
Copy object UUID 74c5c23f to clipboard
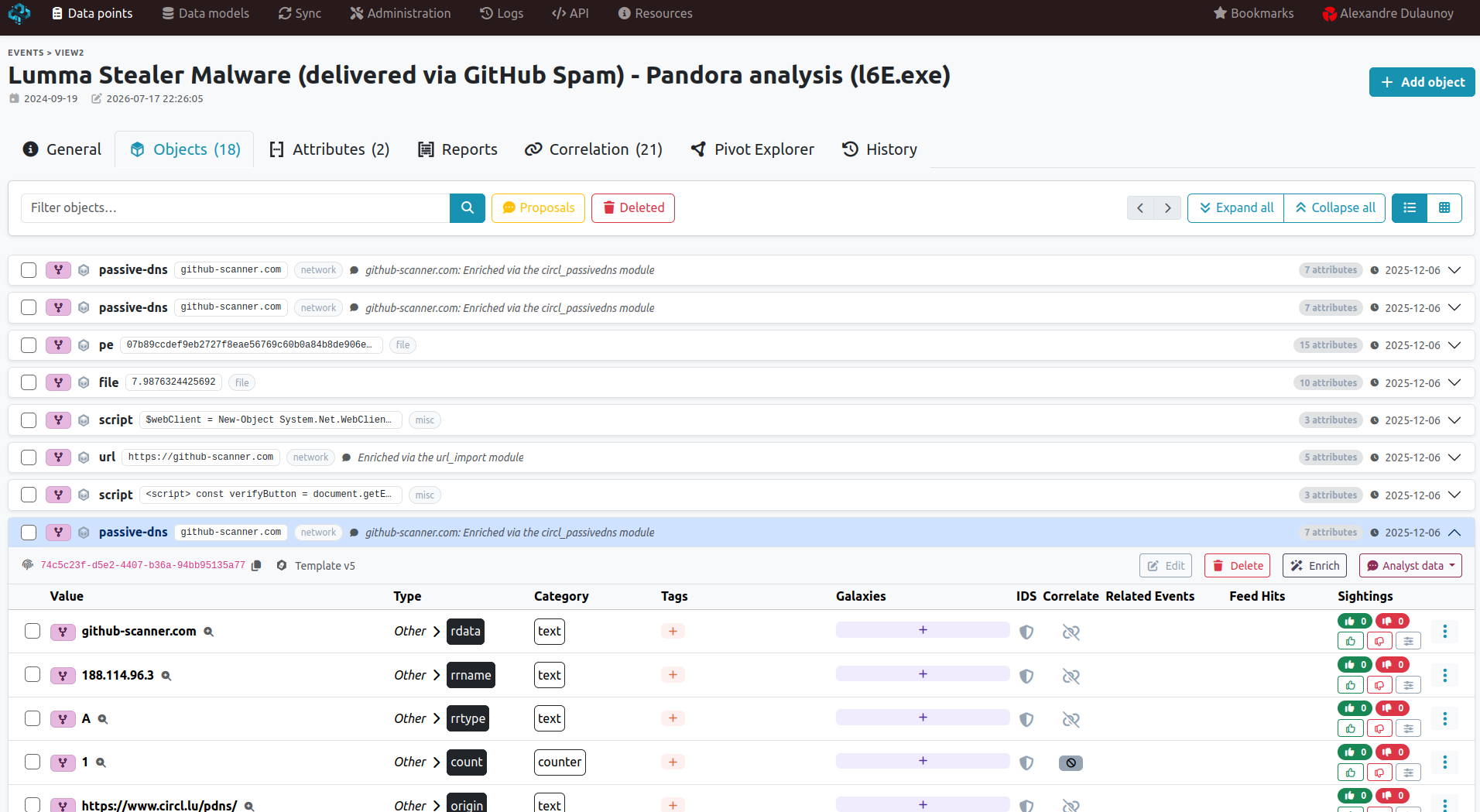coord(256,566)
